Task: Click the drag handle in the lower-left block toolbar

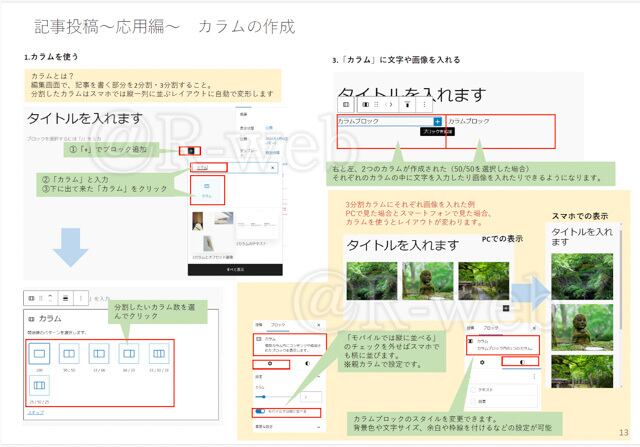Action: tap(40, 298)
